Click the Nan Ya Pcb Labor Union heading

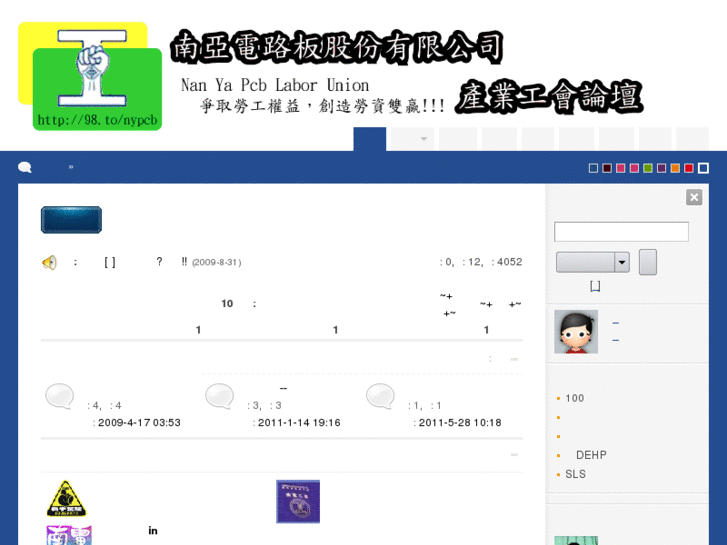(x=275, y=85)
